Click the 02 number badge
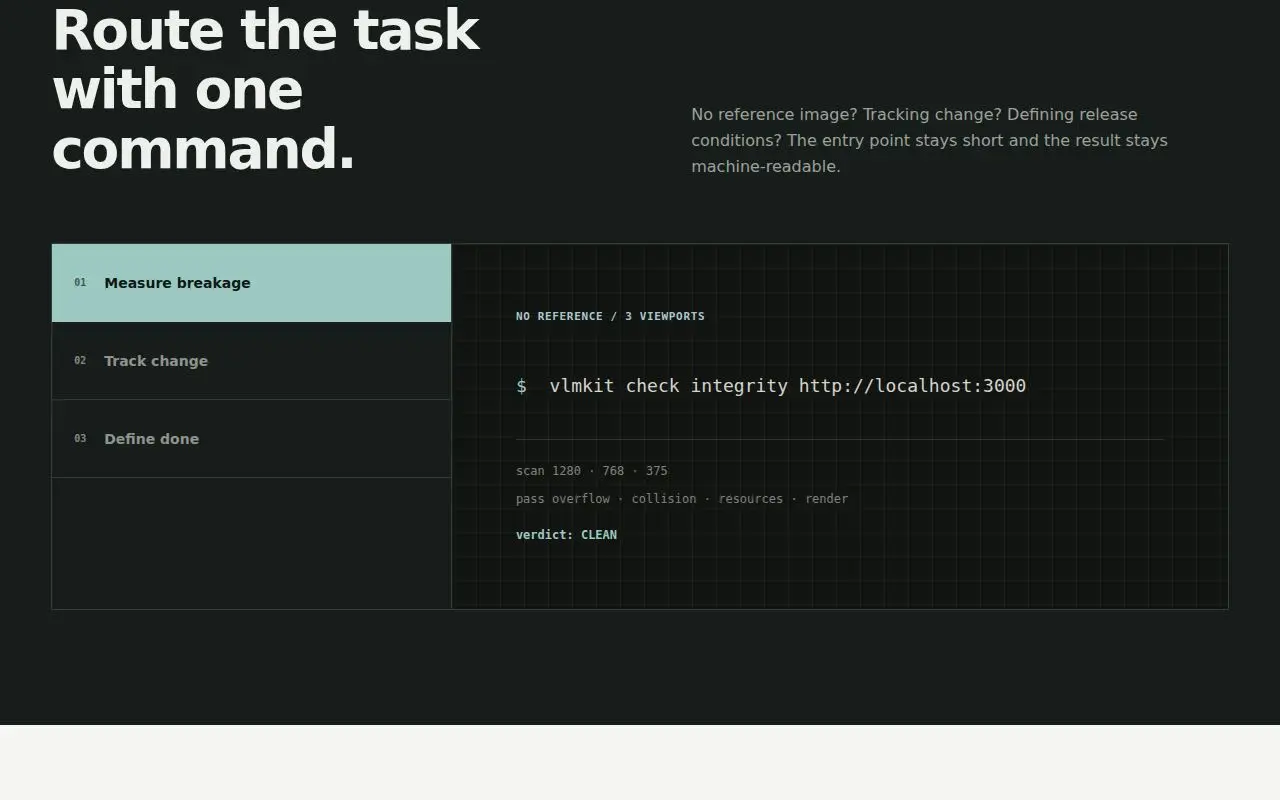Screen dimensions: 1280x800 pos(80,361)
